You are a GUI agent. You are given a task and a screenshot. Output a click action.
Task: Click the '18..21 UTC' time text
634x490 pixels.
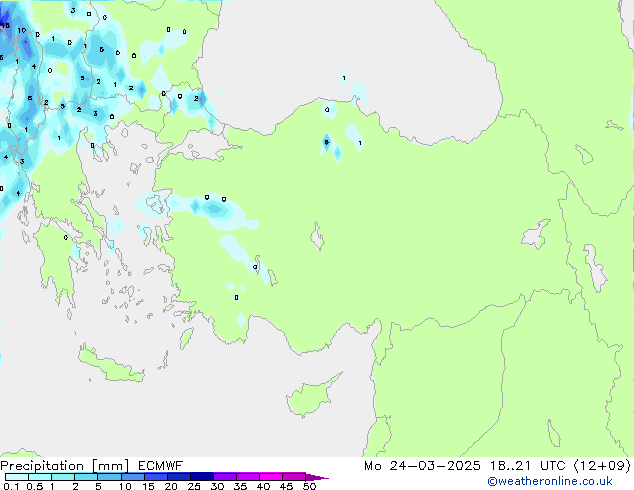coord(527,466)
